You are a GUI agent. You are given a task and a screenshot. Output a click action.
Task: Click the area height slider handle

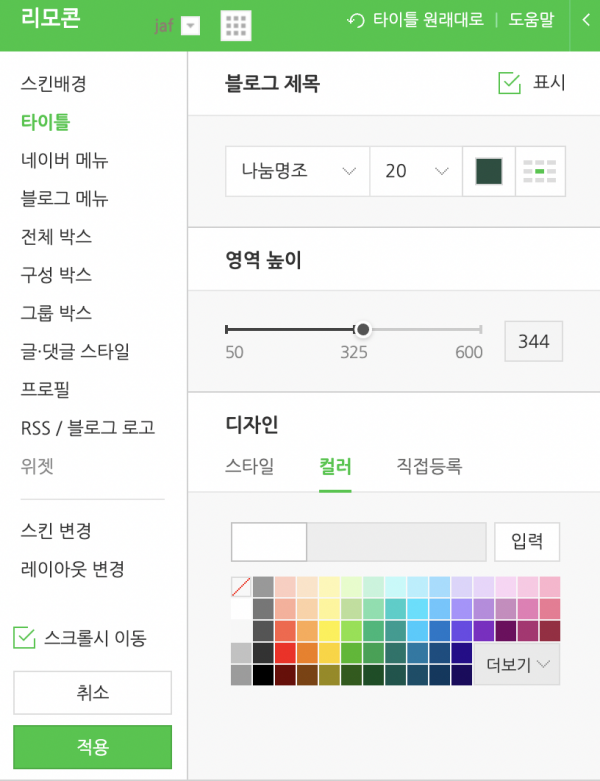click(363, 329)
